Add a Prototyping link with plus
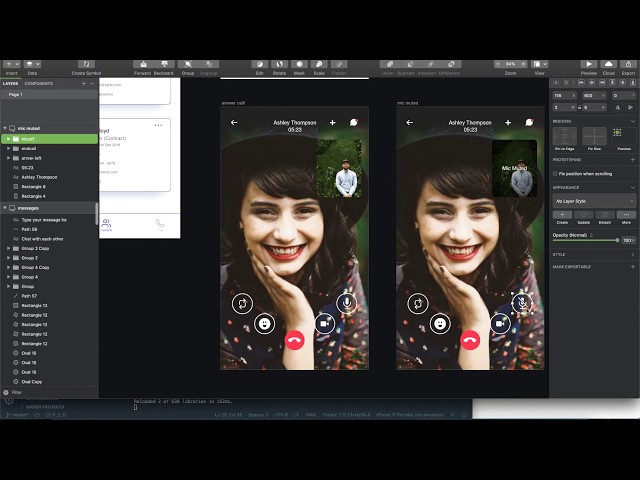The image size is (640, 480). 633,160
